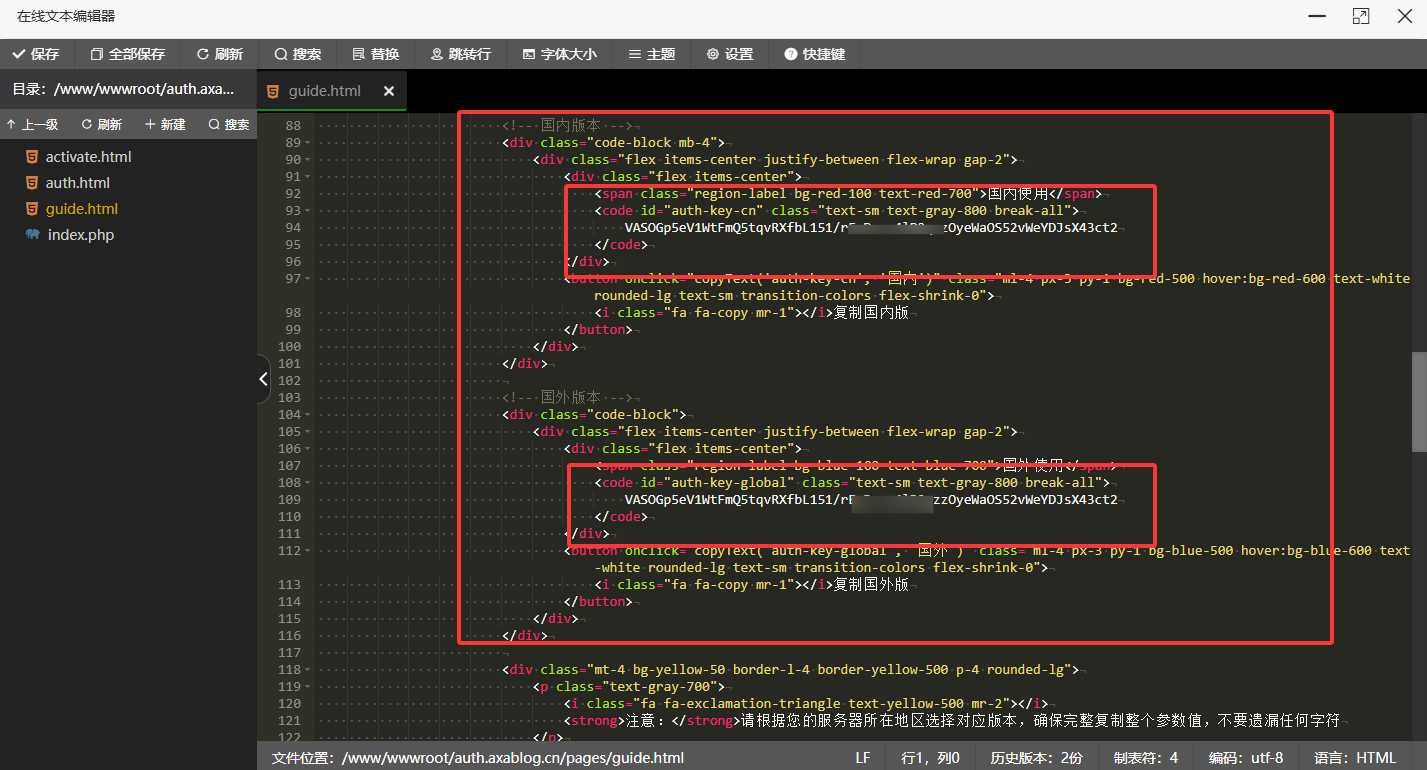Click 上一级 to go up a directory
The image size is (1427, 770).
click(33, 124)
